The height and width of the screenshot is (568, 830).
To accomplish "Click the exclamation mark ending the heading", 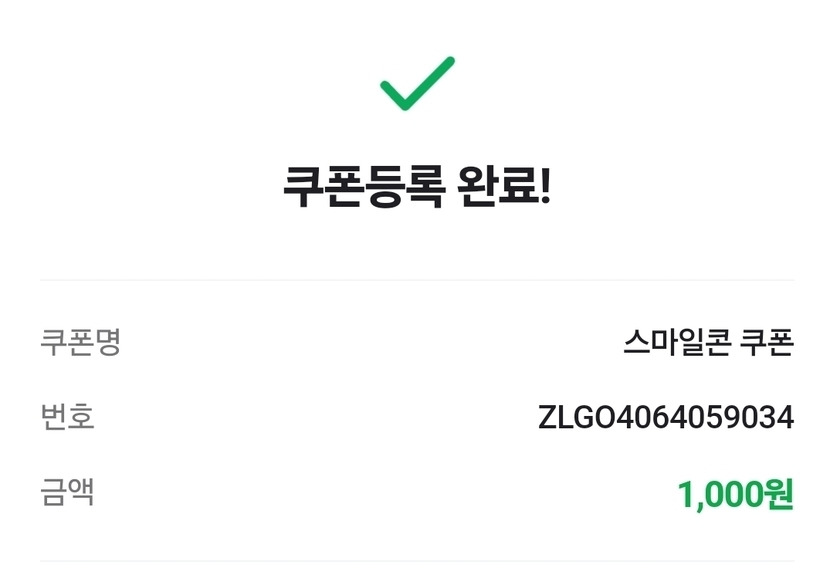I will (x=545, y=187).
